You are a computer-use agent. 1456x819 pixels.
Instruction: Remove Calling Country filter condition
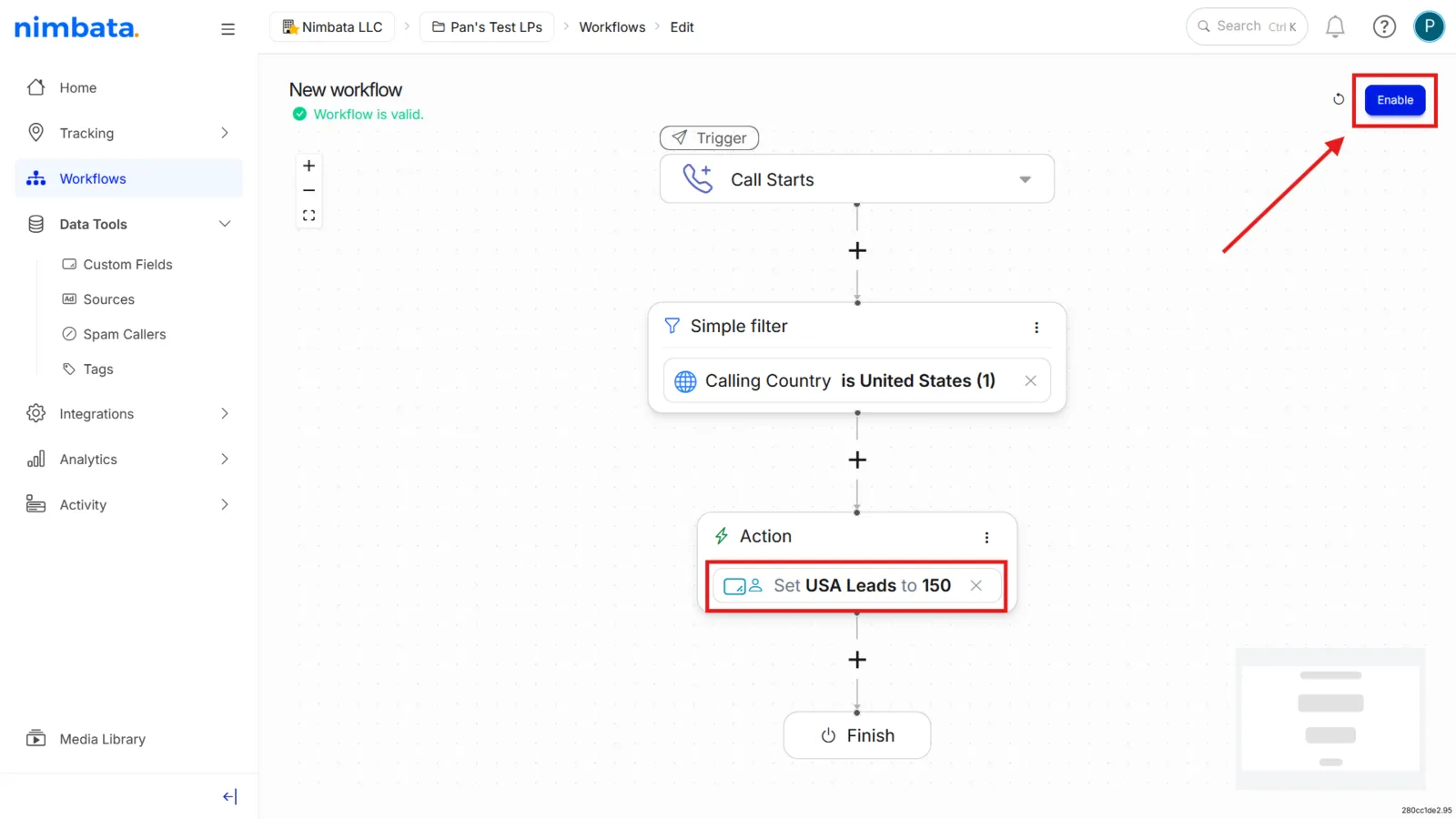click(1030, 381)
